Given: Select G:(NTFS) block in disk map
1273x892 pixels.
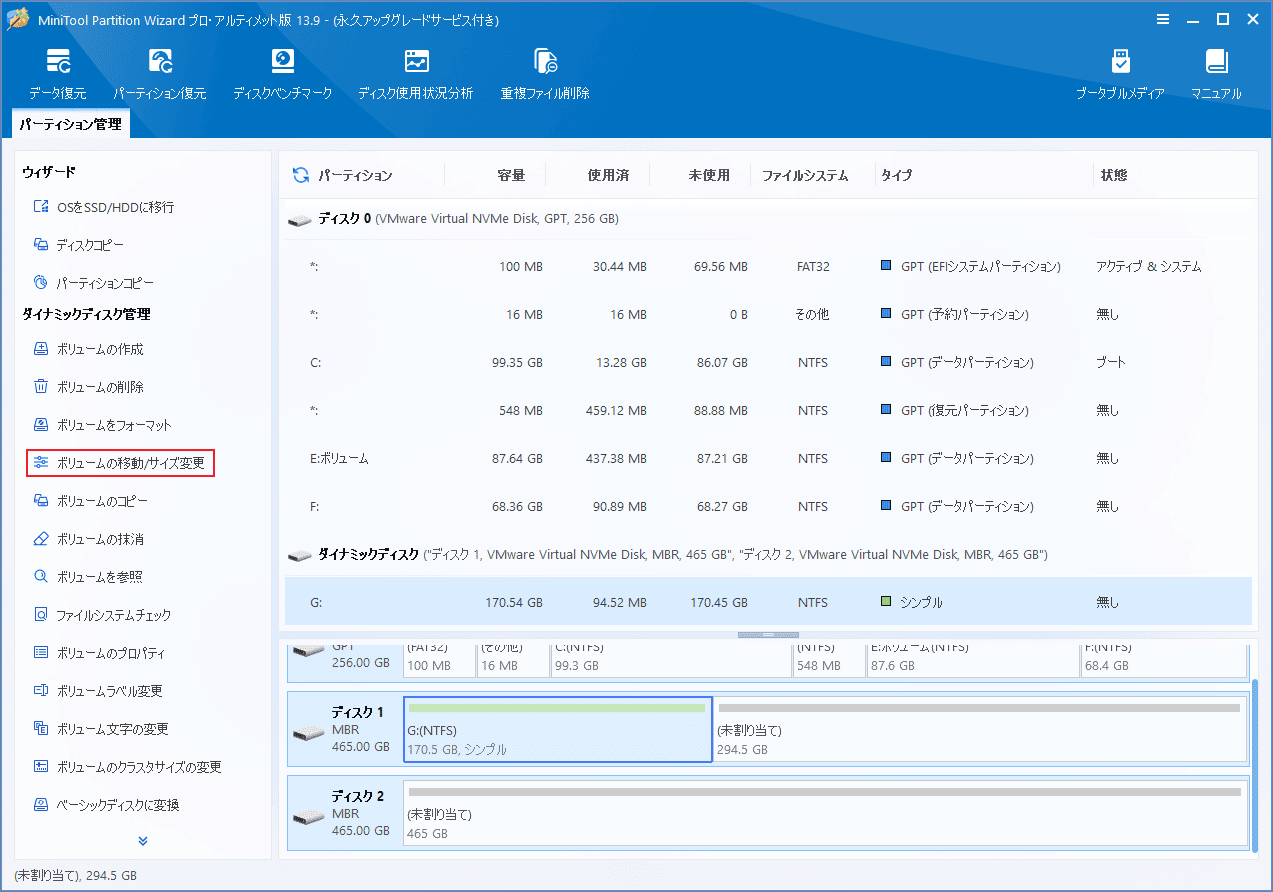Looking at the screenshot, I should 558,729.
